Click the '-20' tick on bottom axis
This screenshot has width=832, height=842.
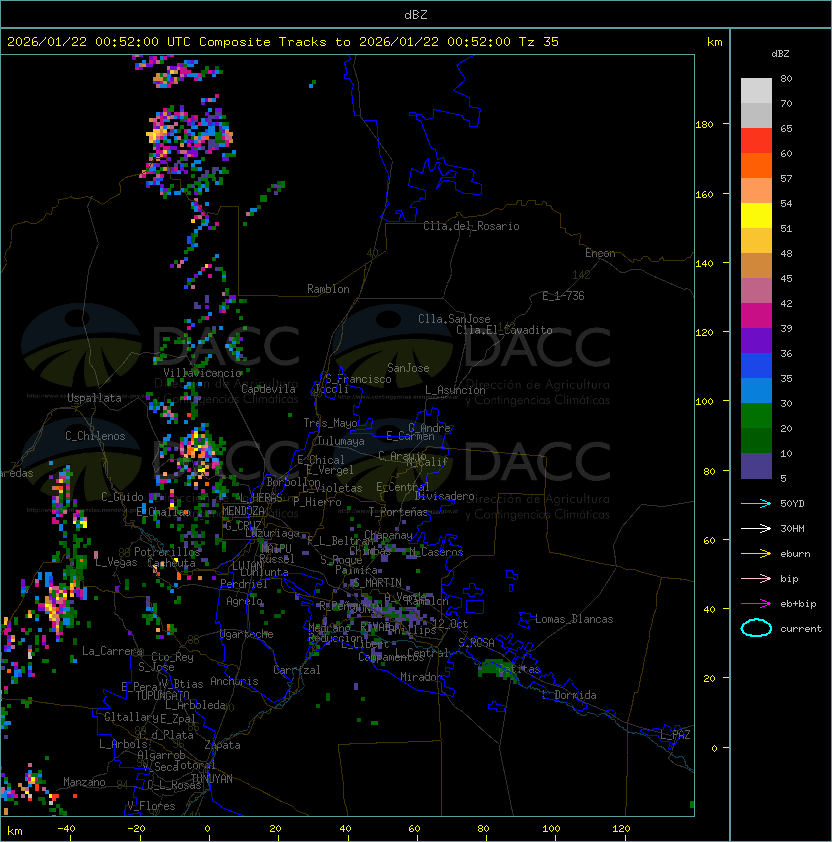[x=136, y=829]
